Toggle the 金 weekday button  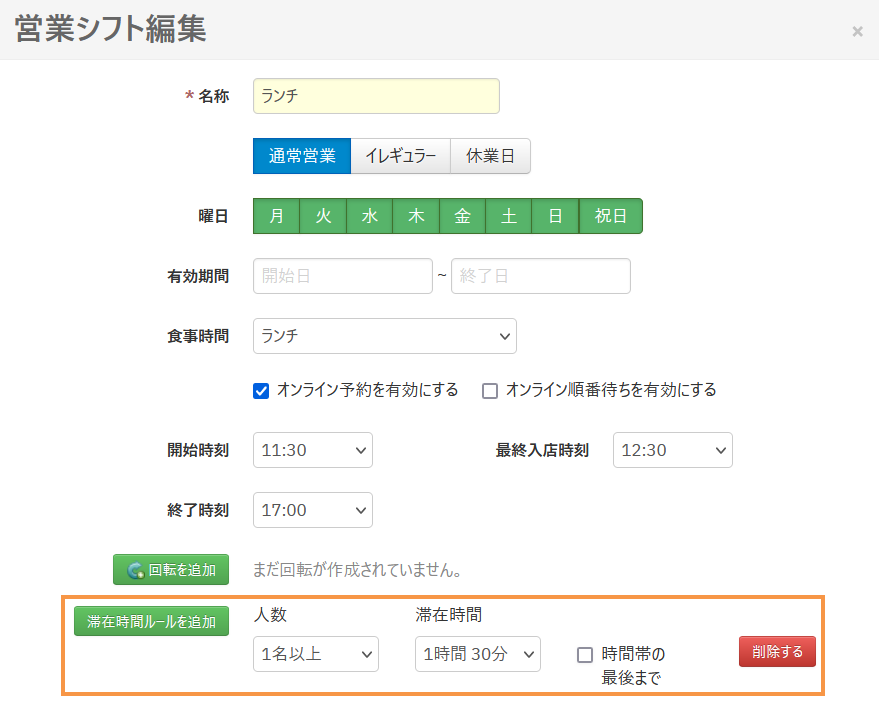pos(462,216)
